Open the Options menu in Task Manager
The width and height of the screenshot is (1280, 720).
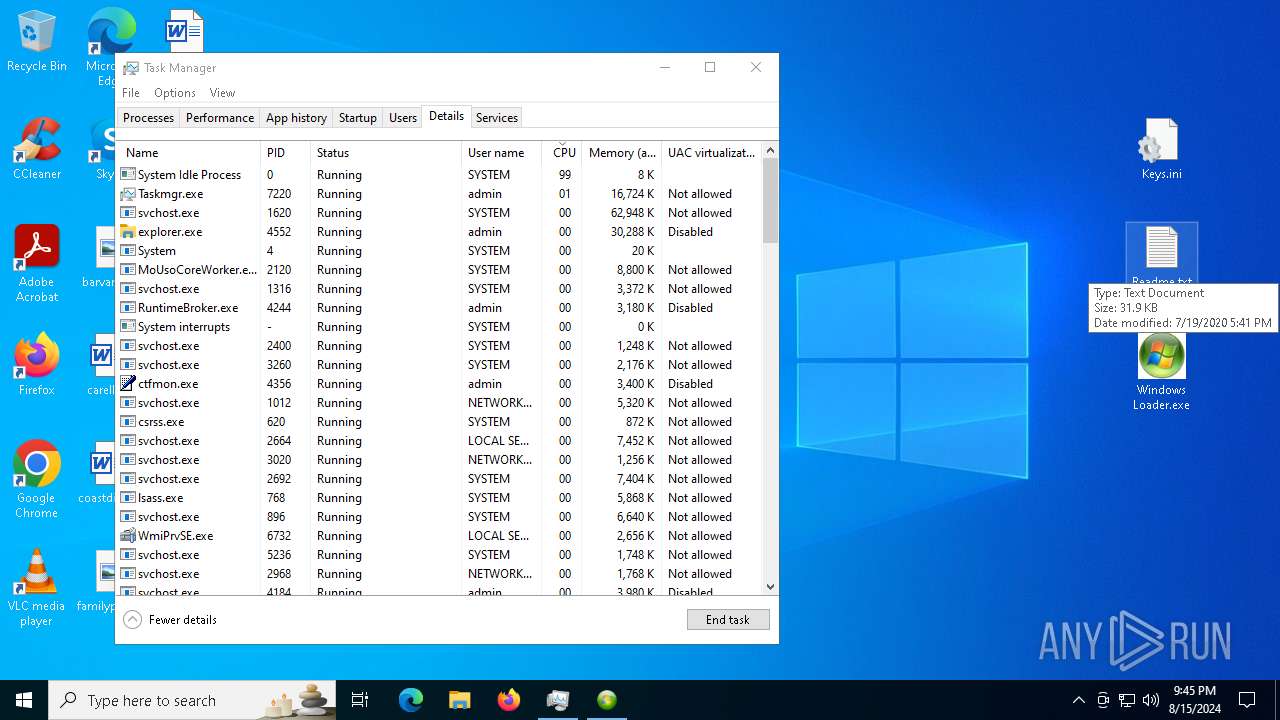[x=175, y=93]
